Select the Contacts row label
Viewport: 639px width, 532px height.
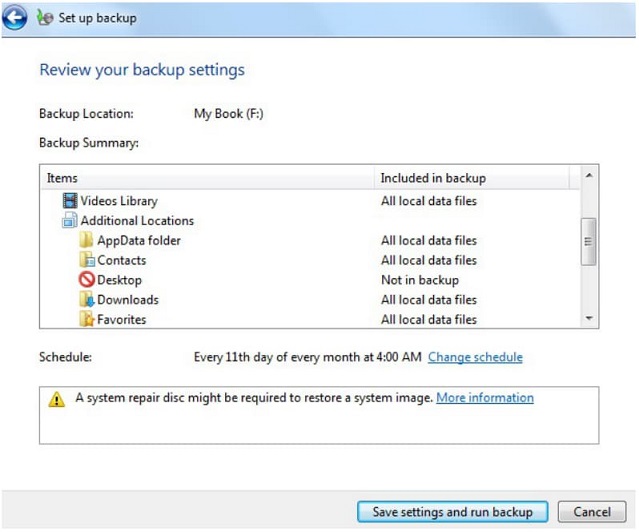coord(121,260)
